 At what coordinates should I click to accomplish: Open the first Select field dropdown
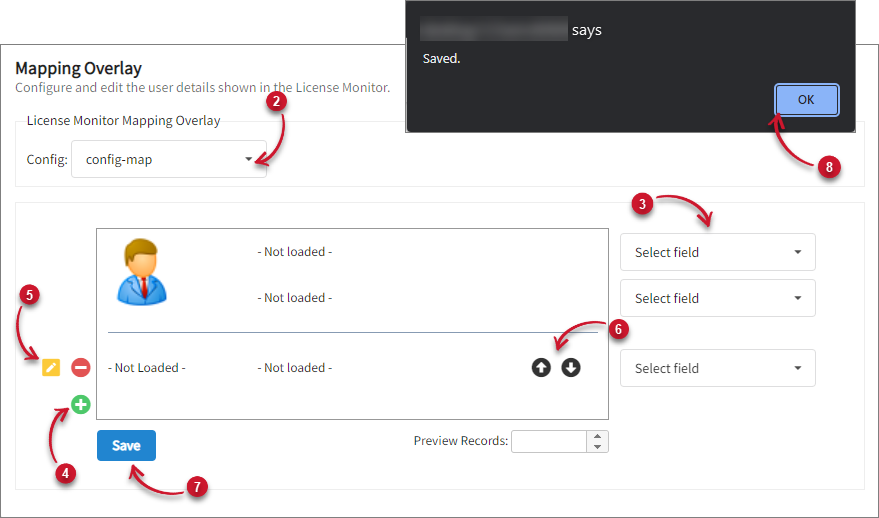(x=718, y=252)
